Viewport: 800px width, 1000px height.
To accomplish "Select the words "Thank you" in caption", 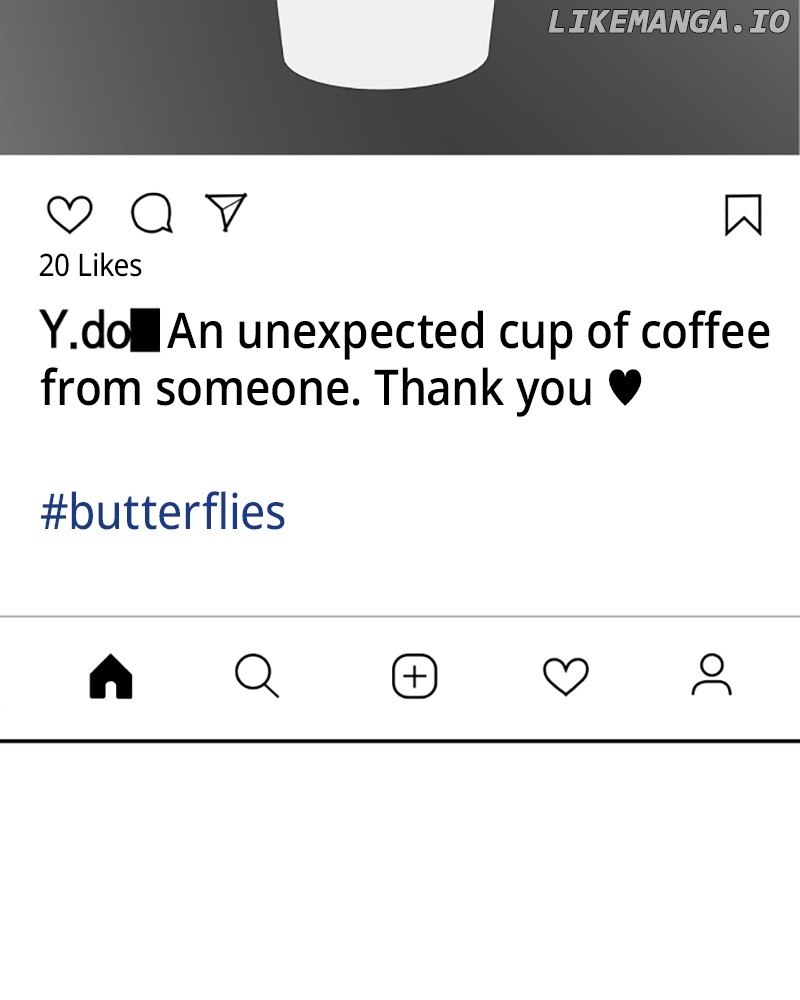I will point(484,388).
